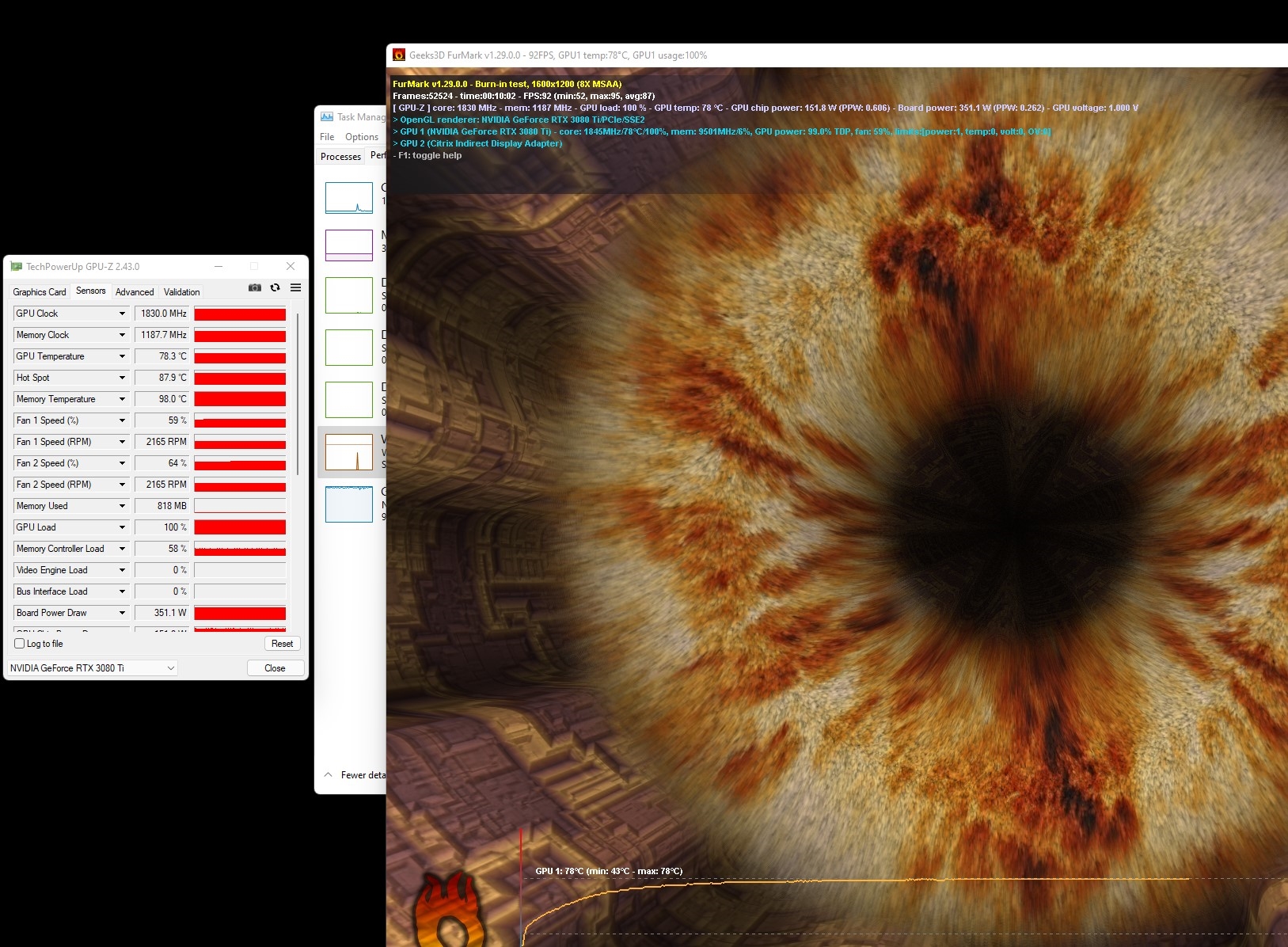1288x947 pixels.
Task: Open the GPU-Z hamburger menu
Action: pos(295,287)
